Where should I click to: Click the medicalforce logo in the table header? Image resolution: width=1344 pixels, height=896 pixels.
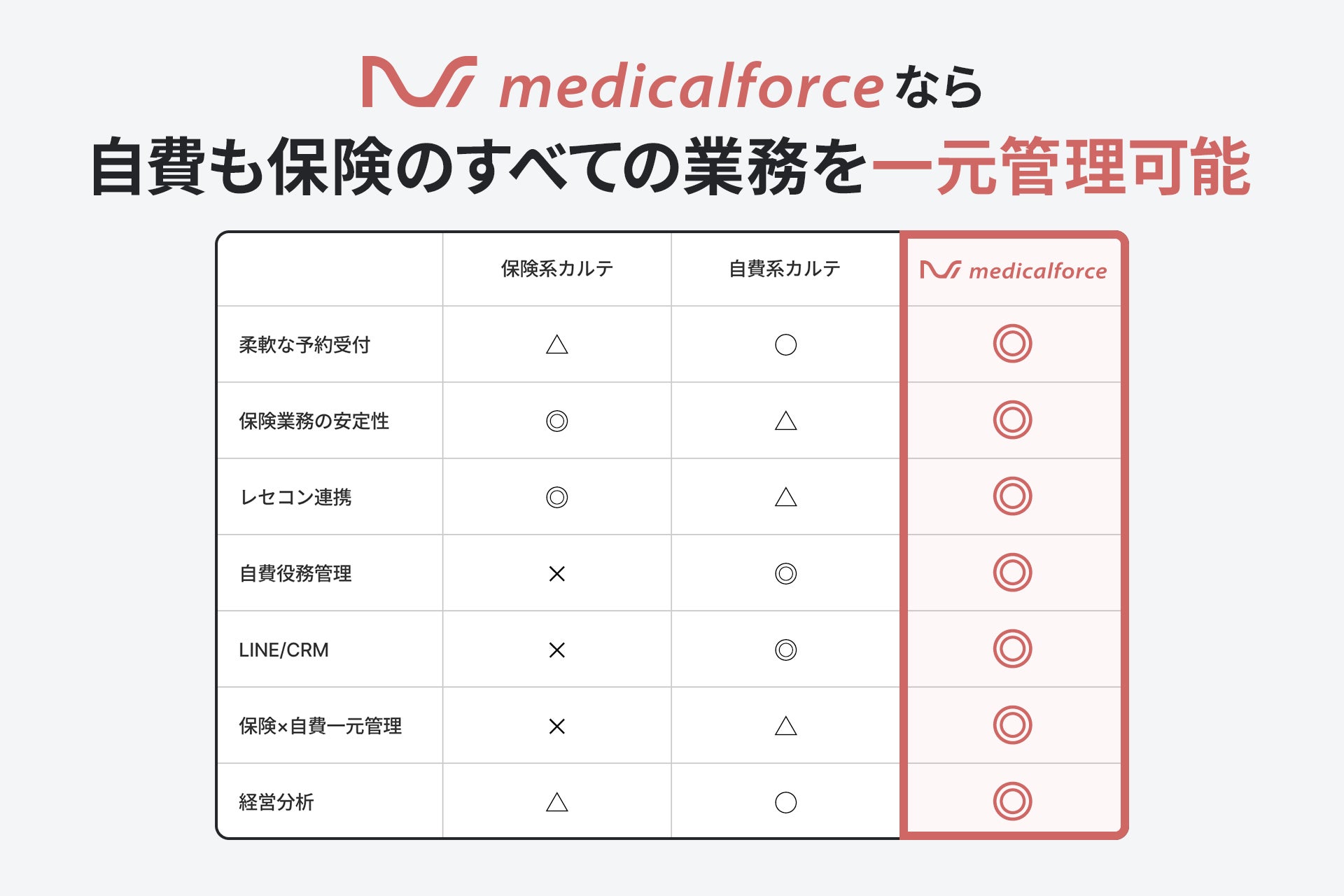(1013, 270)
